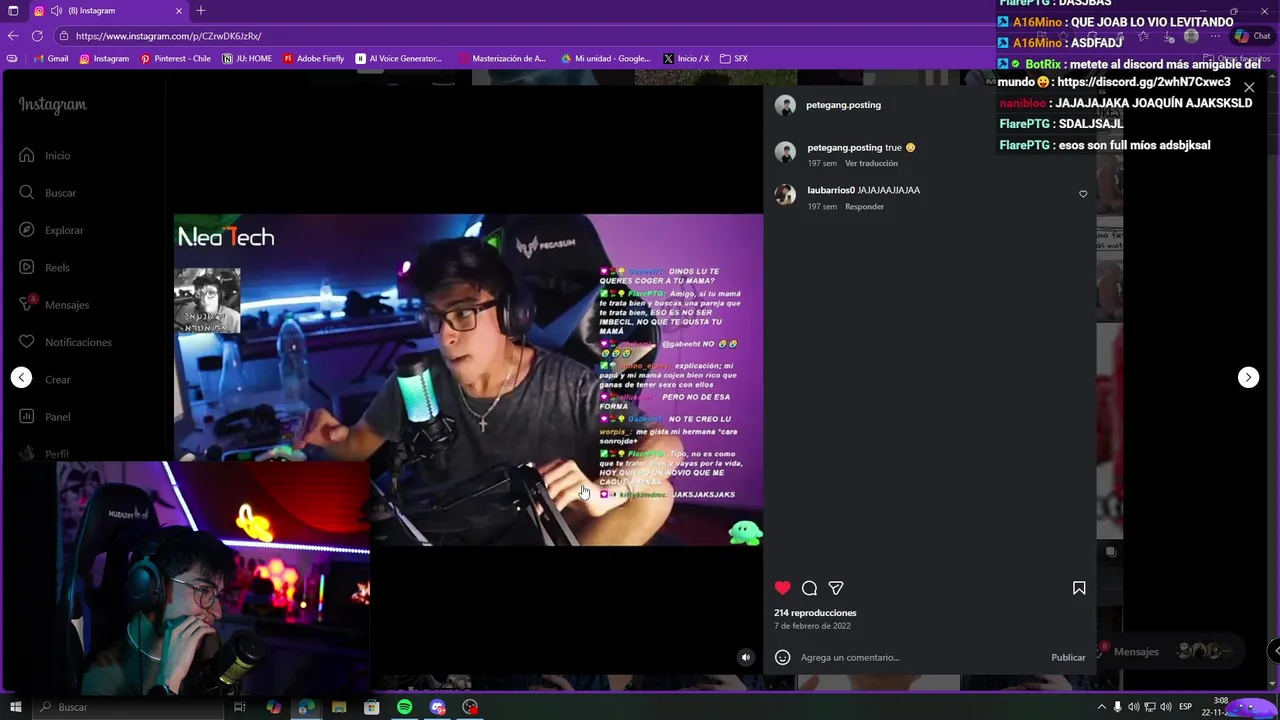Image resolution: width=1280 pixels, height=720 pixels.
Task: Open Spotify from the taskbar
Action: tap(404, 707)
